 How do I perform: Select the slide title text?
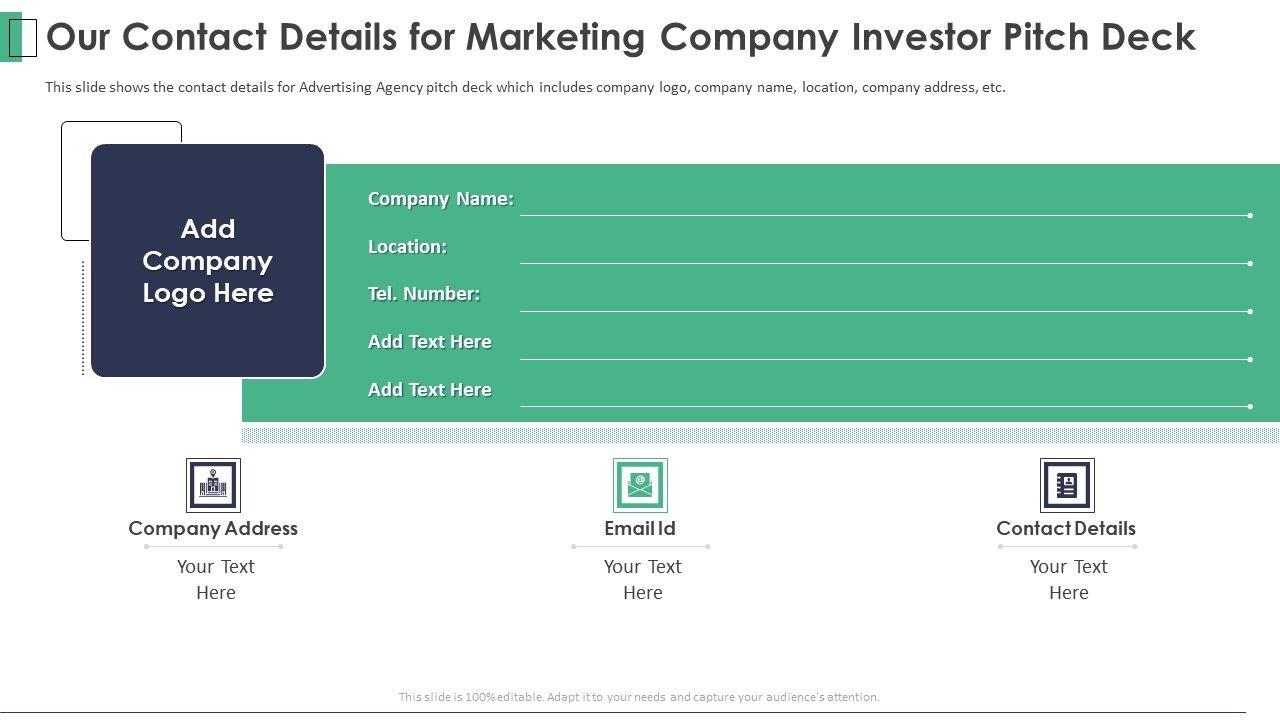620,37
